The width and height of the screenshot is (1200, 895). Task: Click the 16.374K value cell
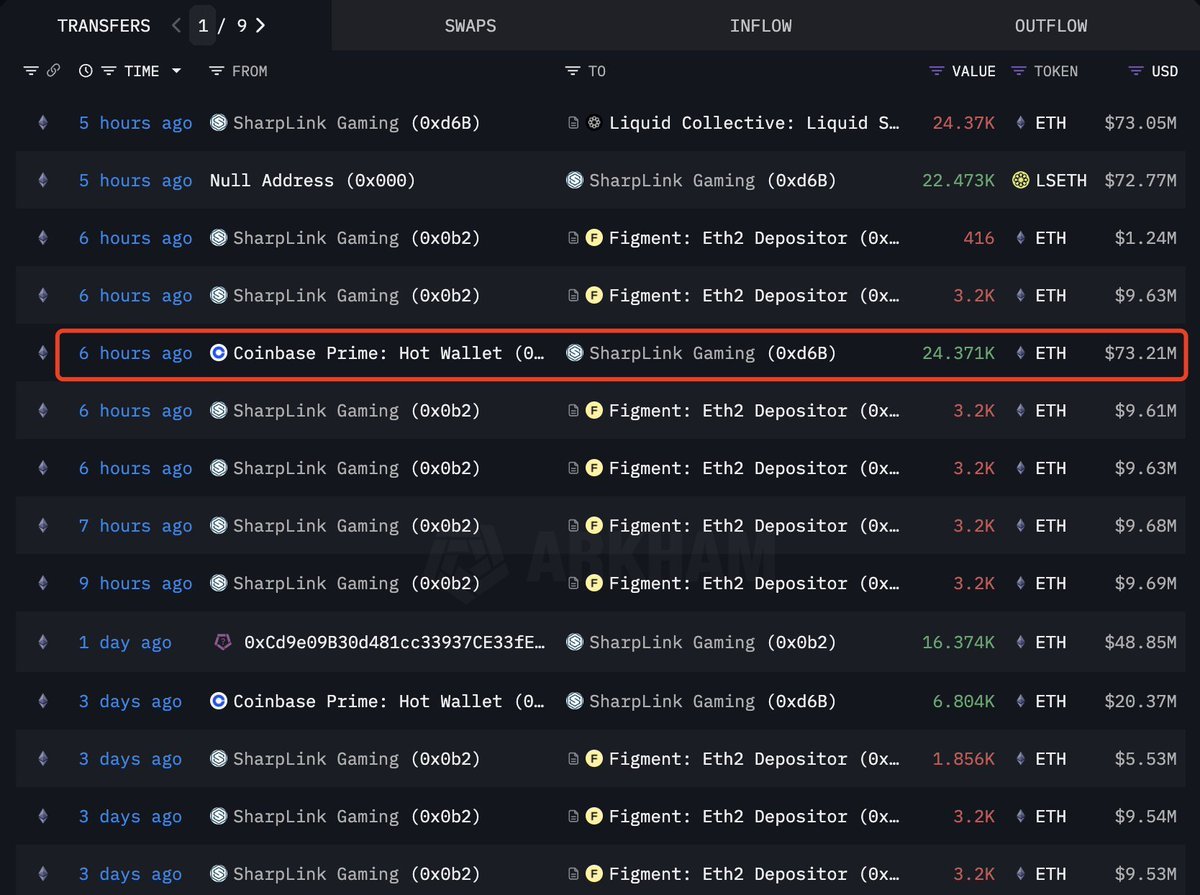[958, 643]
